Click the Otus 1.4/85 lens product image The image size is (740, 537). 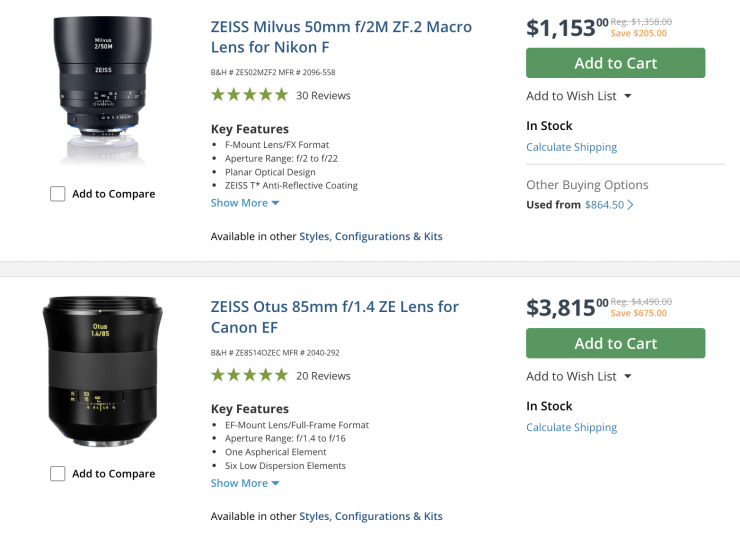click(x=102, y=370)
